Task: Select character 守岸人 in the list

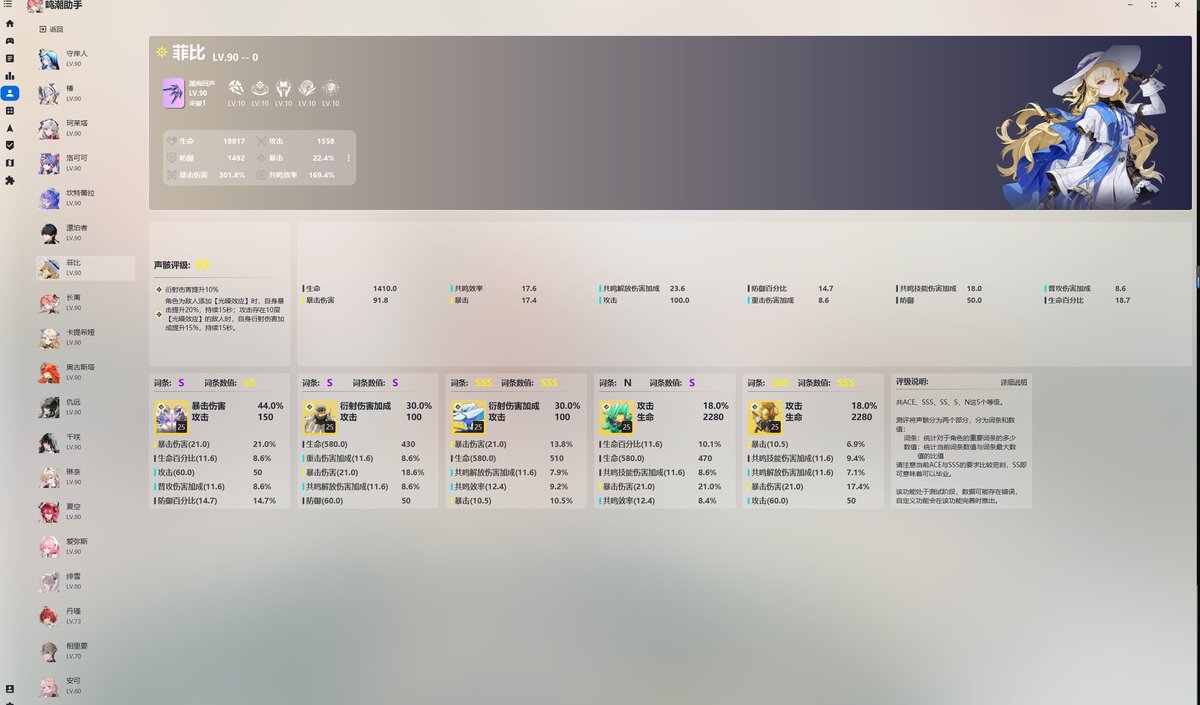Action: pos(86,59)
